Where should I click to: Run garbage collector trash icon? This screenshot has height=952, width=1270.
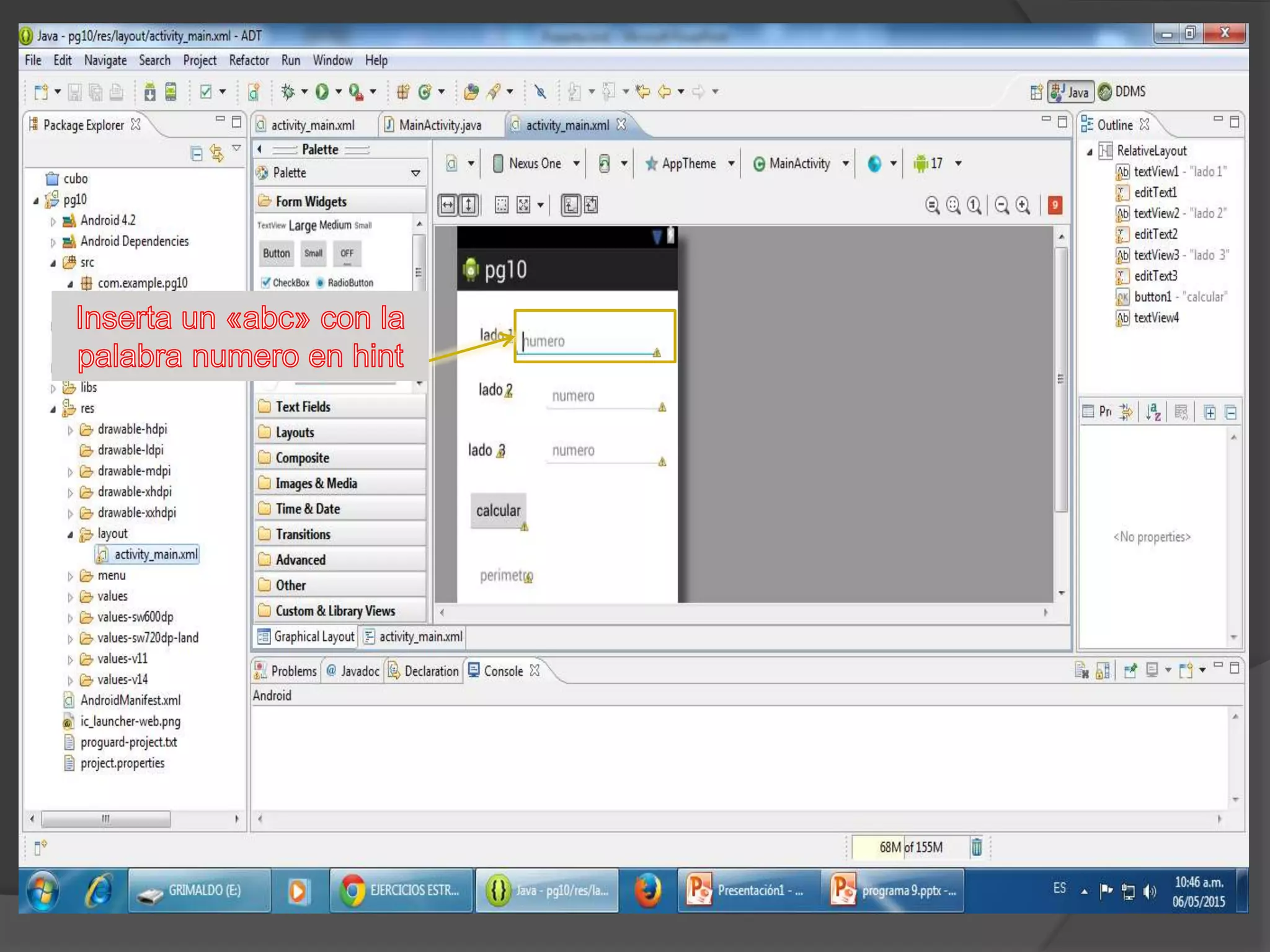pyautogui.click(x=976, y=847)
